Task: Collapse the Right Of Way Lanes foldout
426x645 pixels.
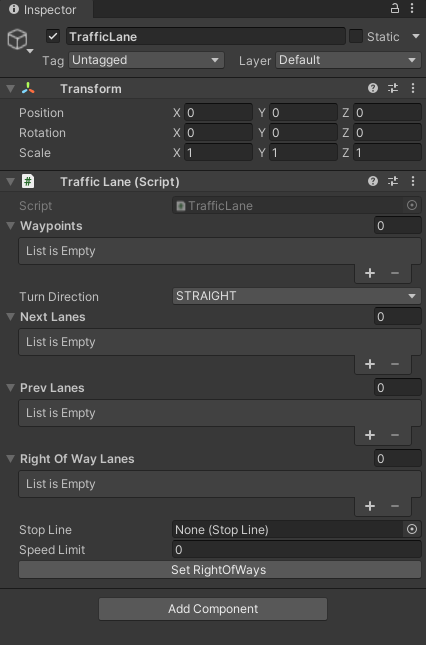Action: [11, 459]
